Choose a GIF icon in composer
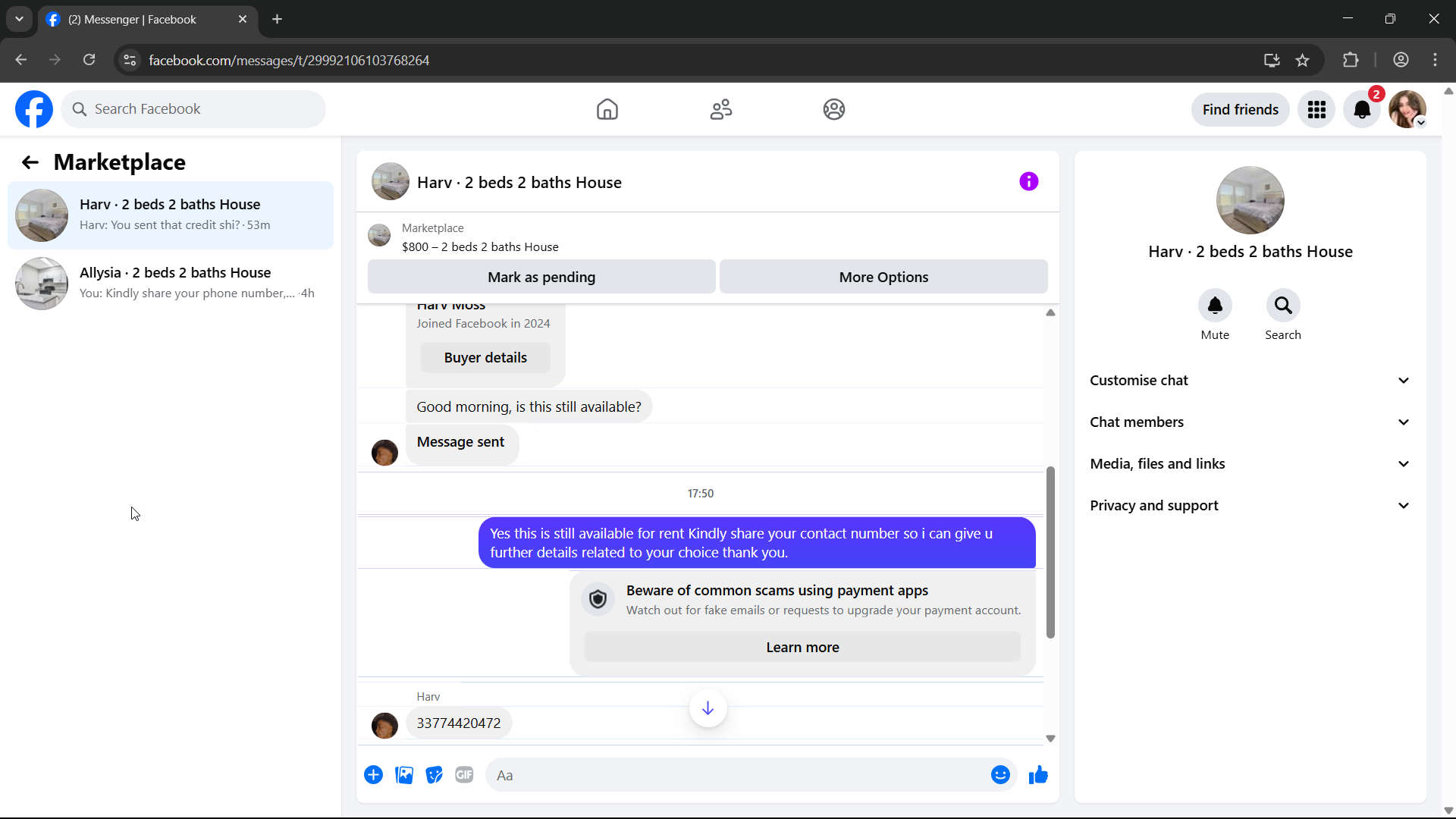Screen dimensions: 1456x819 (x=464, y=775)
